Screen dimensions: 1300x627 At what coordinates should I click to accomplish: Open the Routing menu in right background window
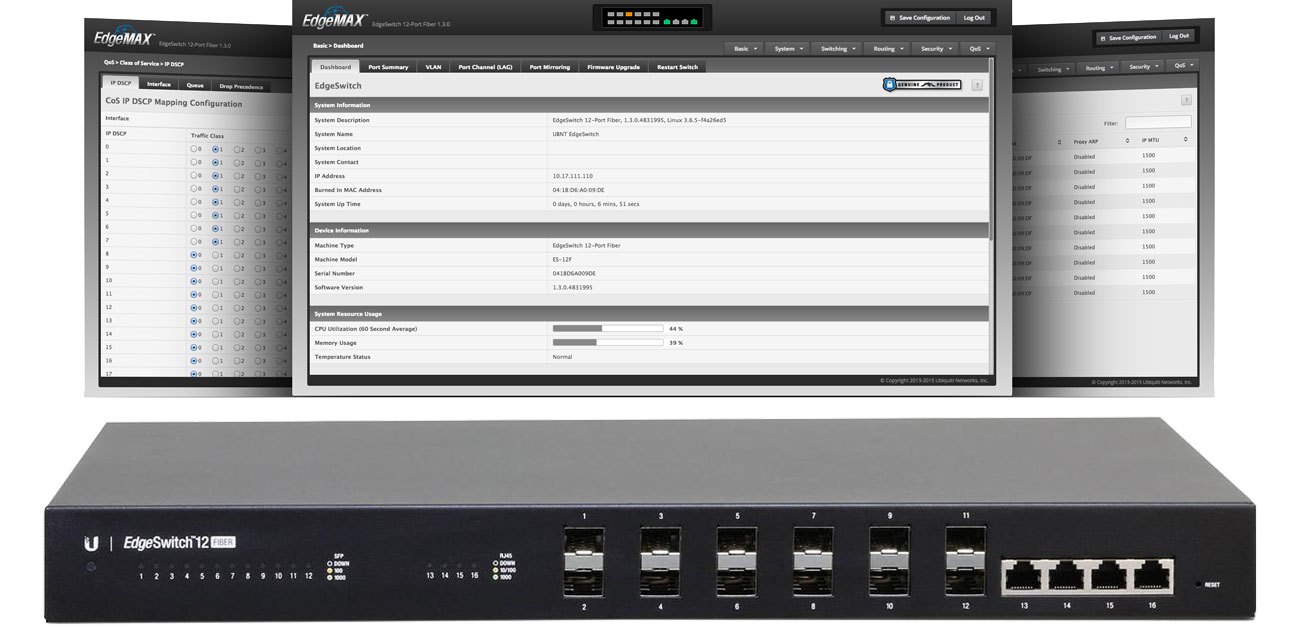(1100, 68)
